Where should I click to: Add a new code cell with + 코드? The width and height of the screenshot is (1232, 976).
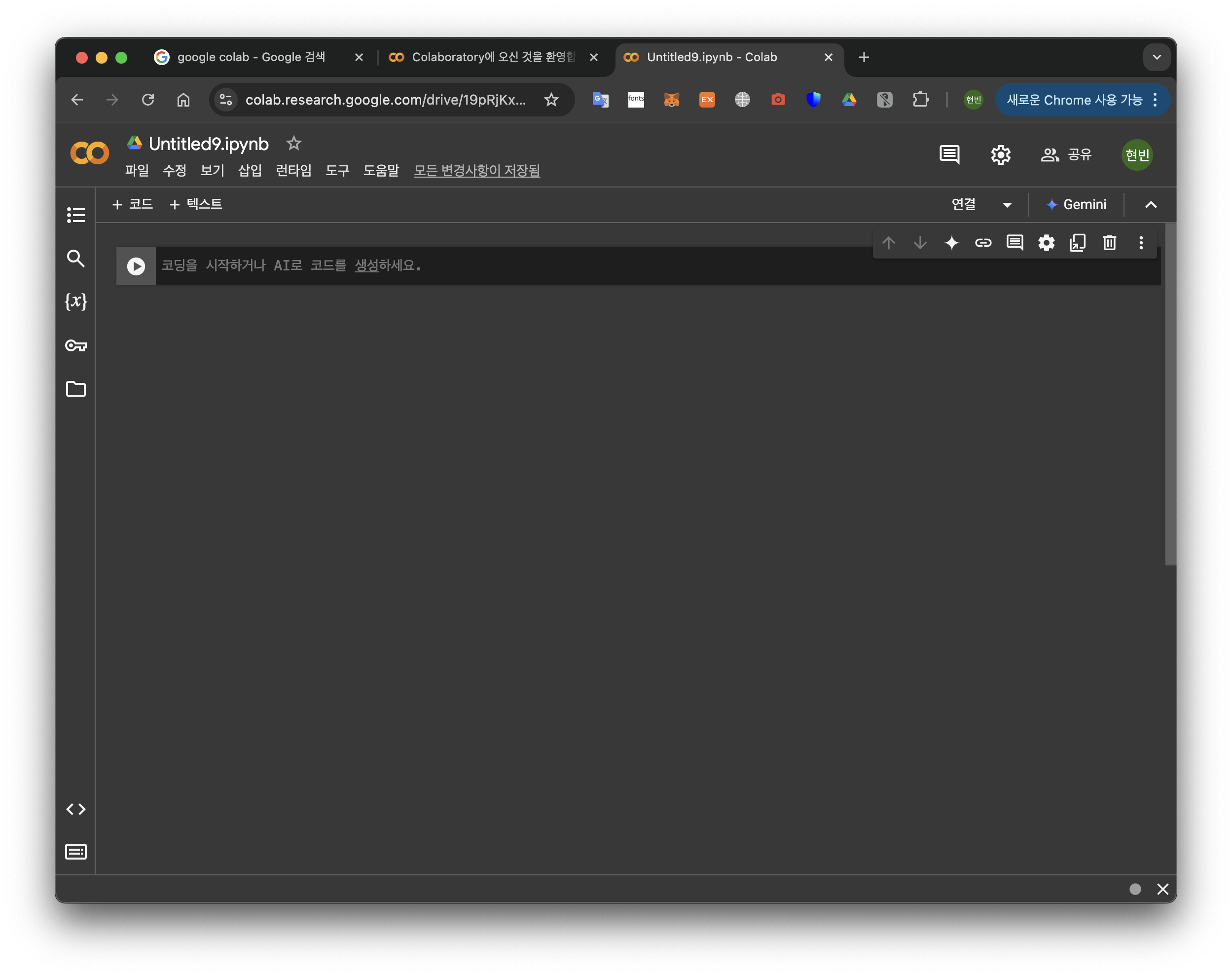tap(133, 204)
